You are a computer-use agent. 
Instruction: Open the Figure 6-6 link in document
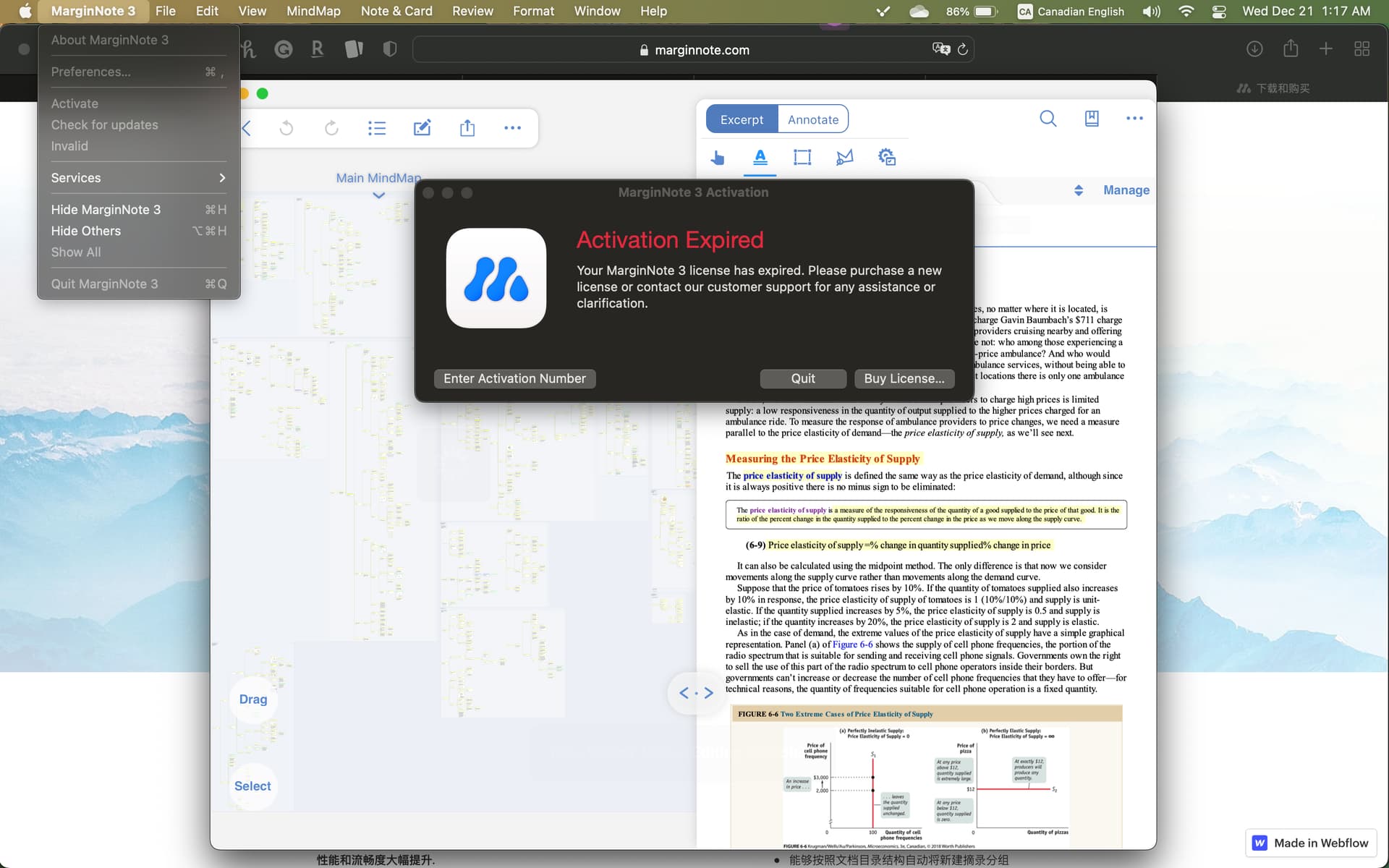(852, 644)
